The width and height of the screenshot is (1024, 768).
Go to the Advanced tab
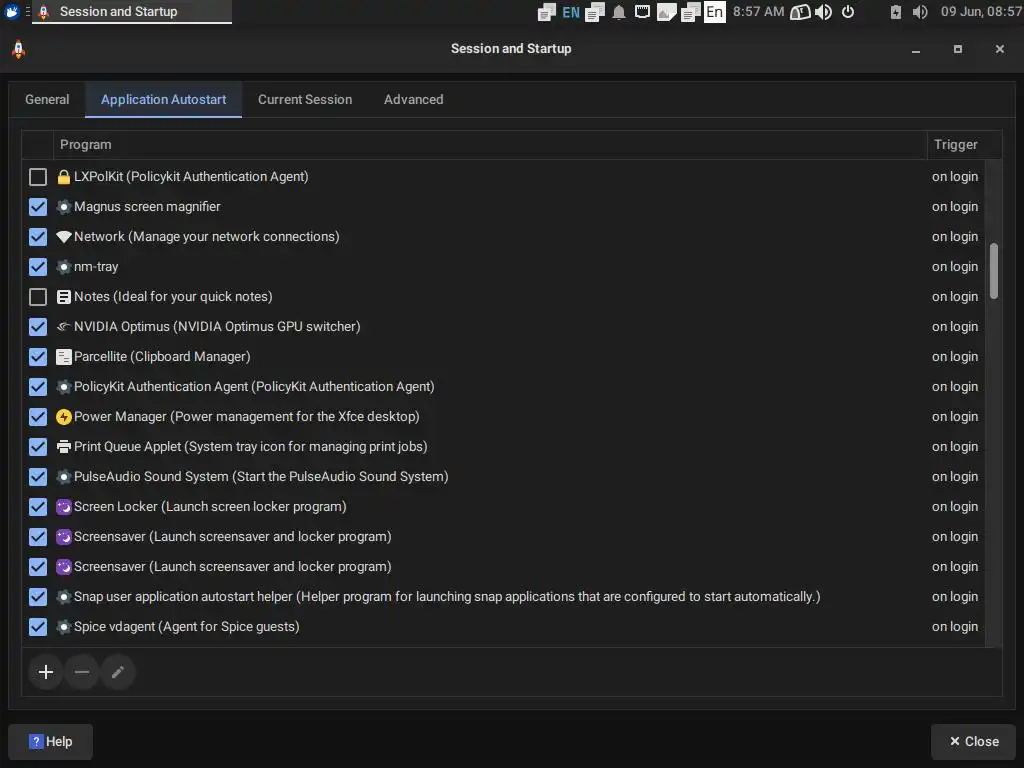click(x=413, y=100)
